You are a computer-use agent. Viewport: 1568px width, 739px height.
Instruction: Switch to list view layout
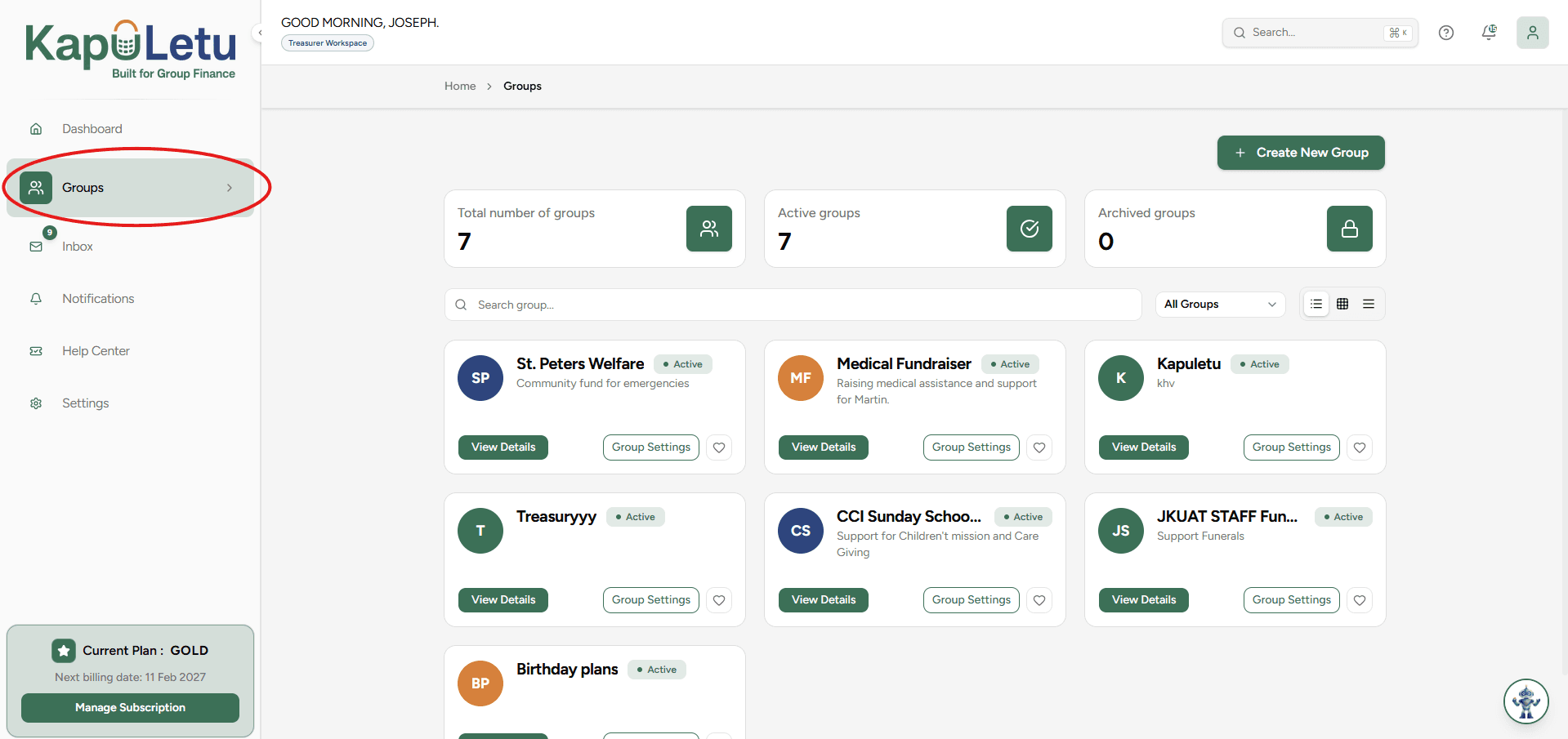pos(1316,304)
